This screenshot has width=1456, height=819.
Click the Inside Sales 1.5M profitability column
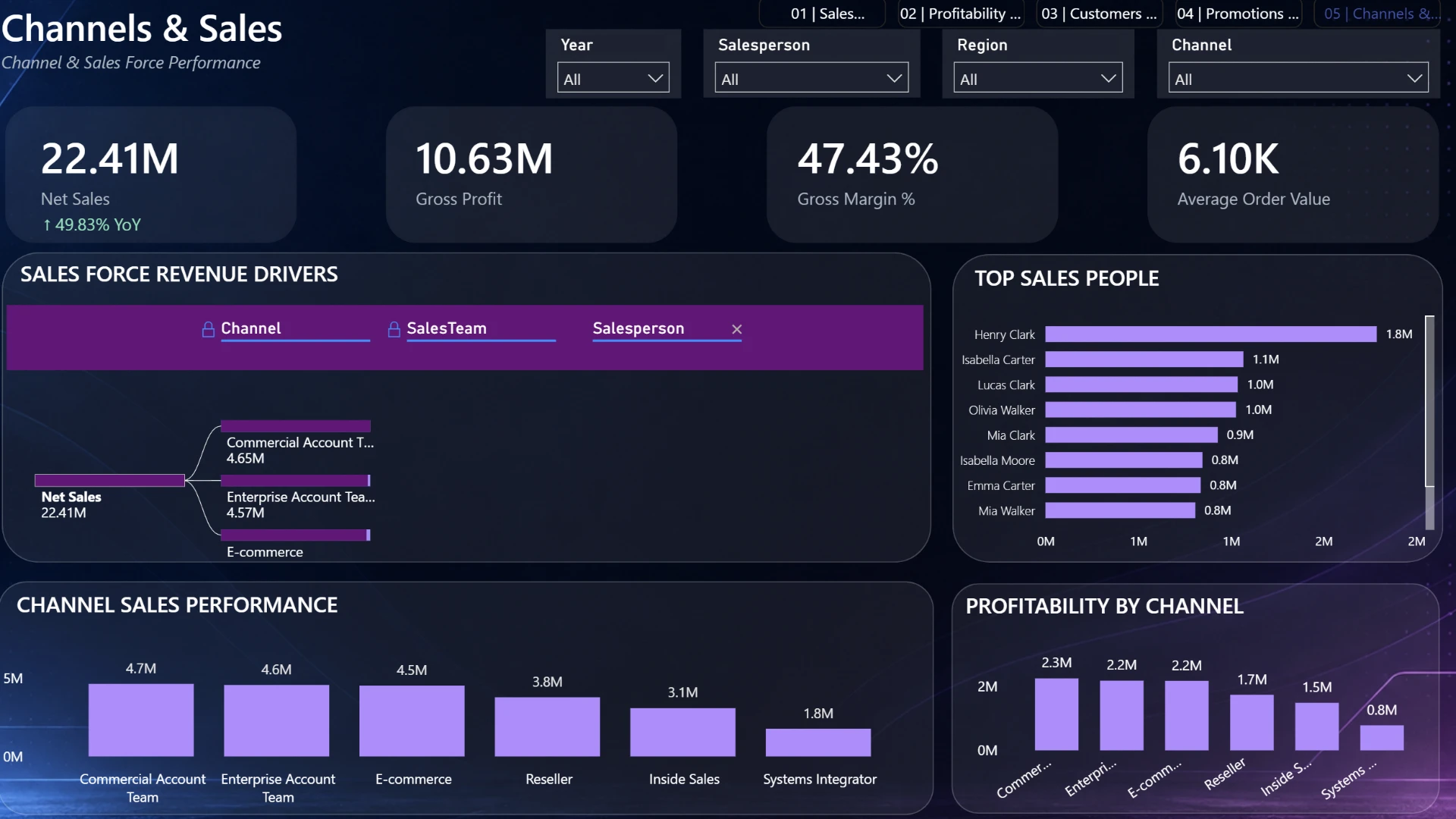[1317, 726]
